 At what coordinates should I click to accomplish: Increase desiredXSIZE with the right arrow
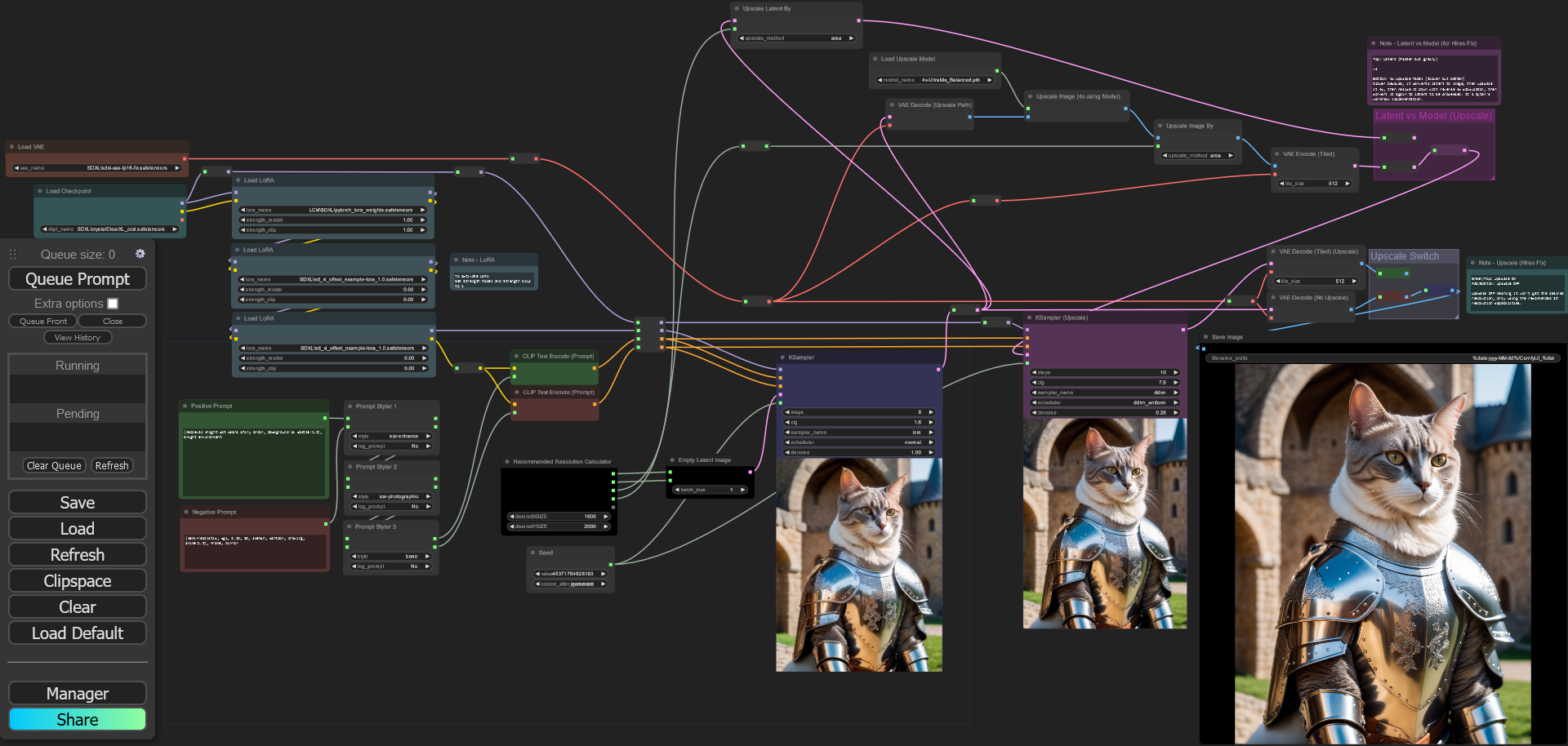606,517
